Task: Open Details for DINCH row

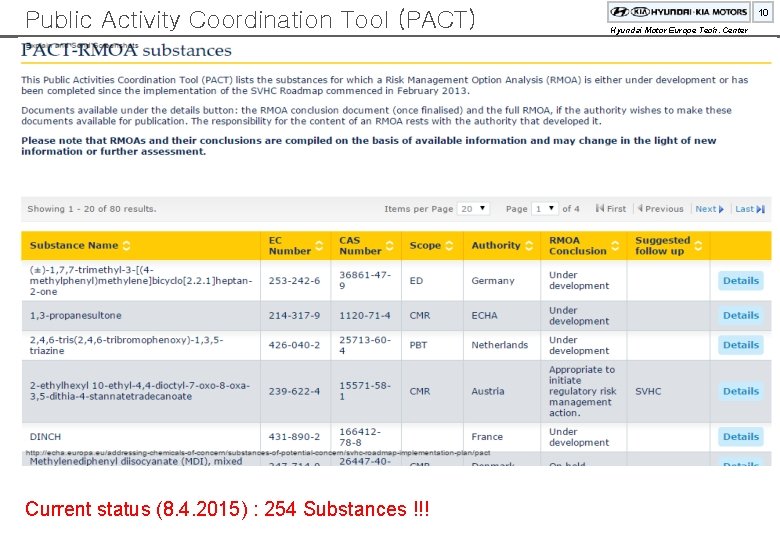Action: tap(741, 437)
